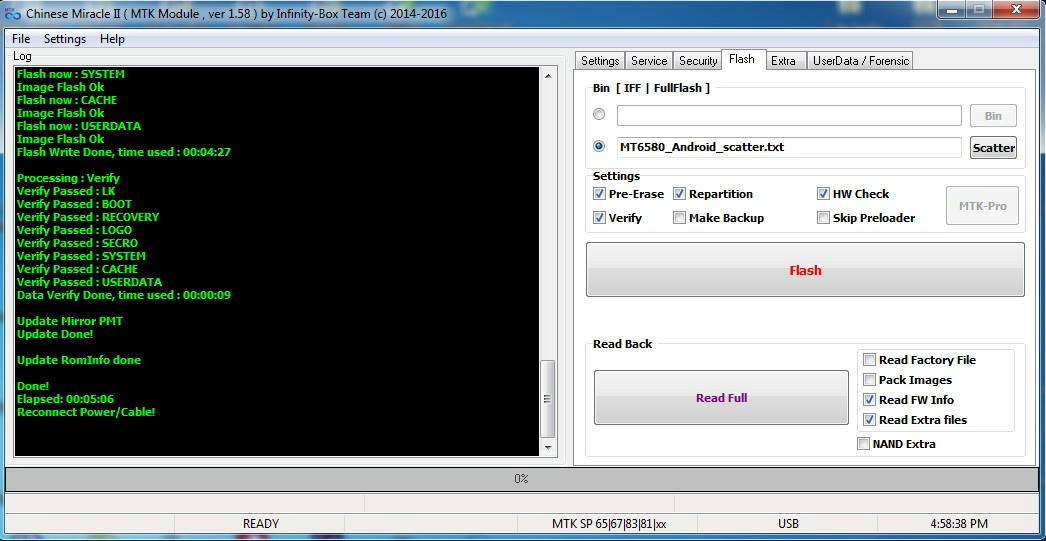Switch to the Service tab
The width and height of the screenshot is (1046, 541).
click(649, 61)
